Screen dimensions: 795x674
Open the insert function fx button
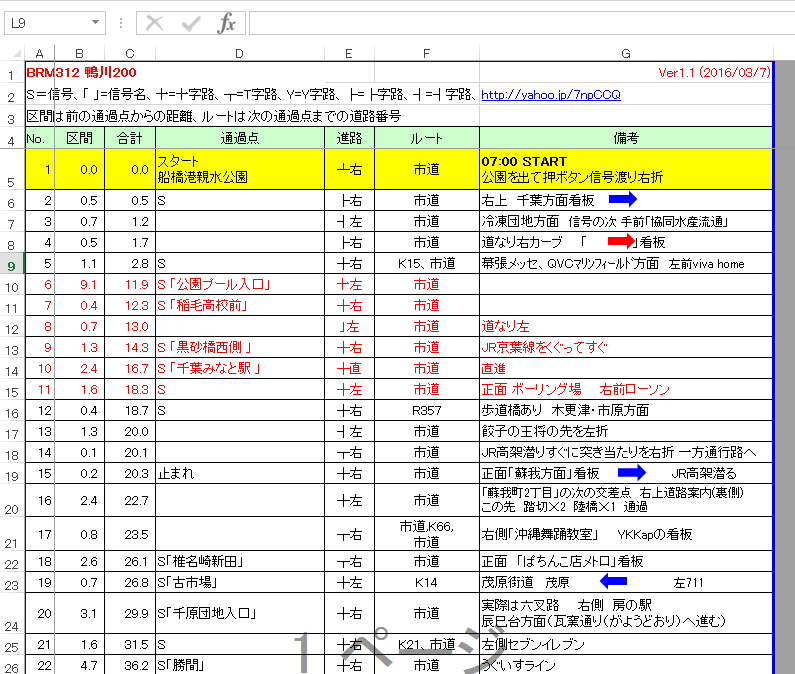point(227,23)
